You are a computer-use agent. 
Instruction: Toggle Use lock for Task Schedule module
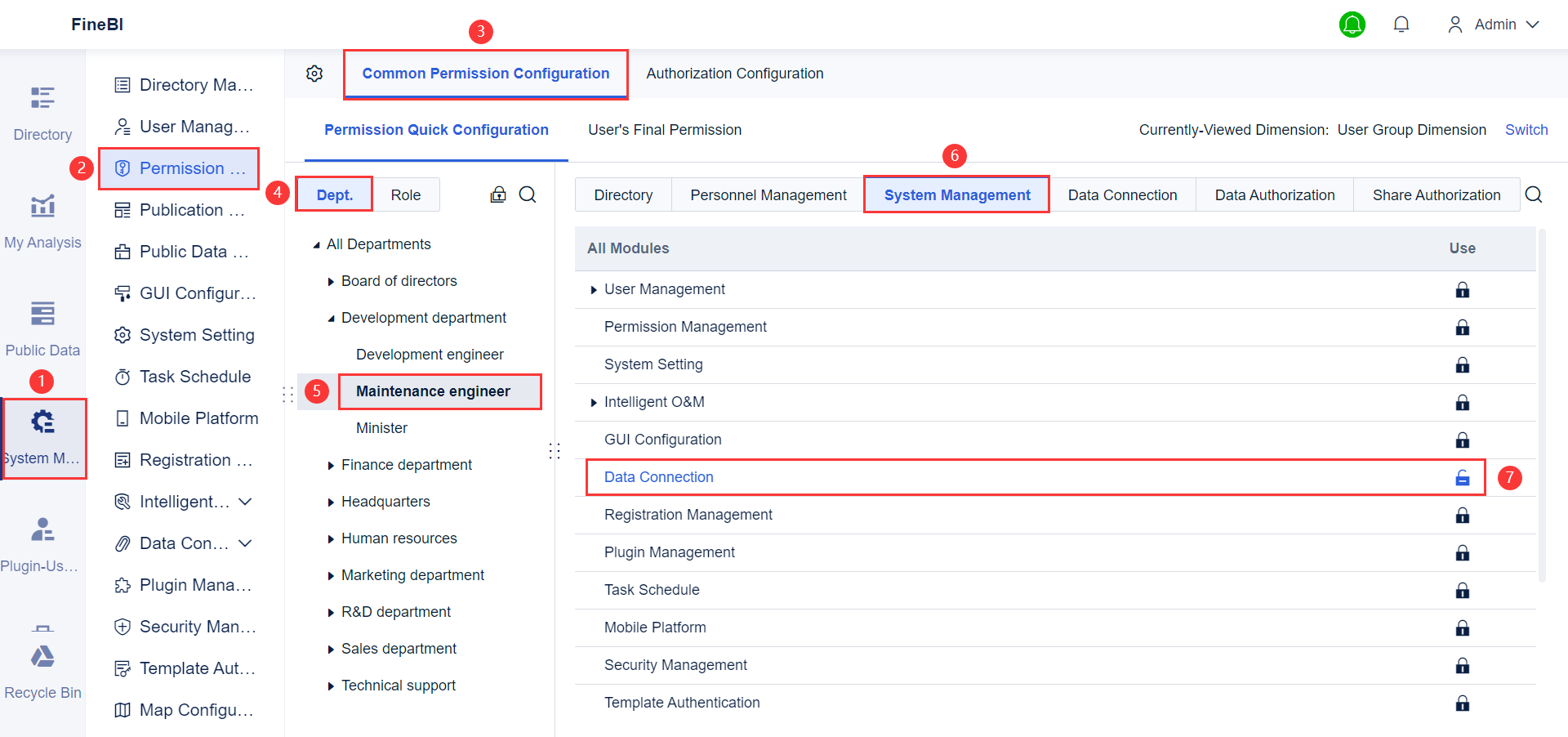(x=1463, y=591)
